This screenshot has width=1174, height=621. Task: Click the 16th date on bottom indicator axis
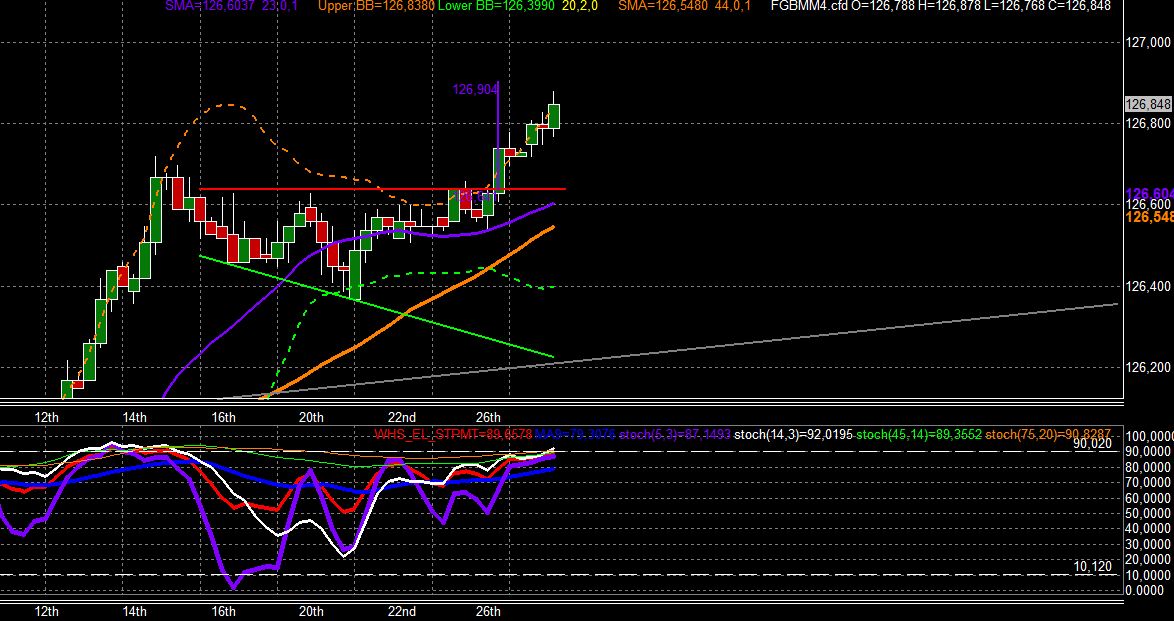tap(224, 611)
